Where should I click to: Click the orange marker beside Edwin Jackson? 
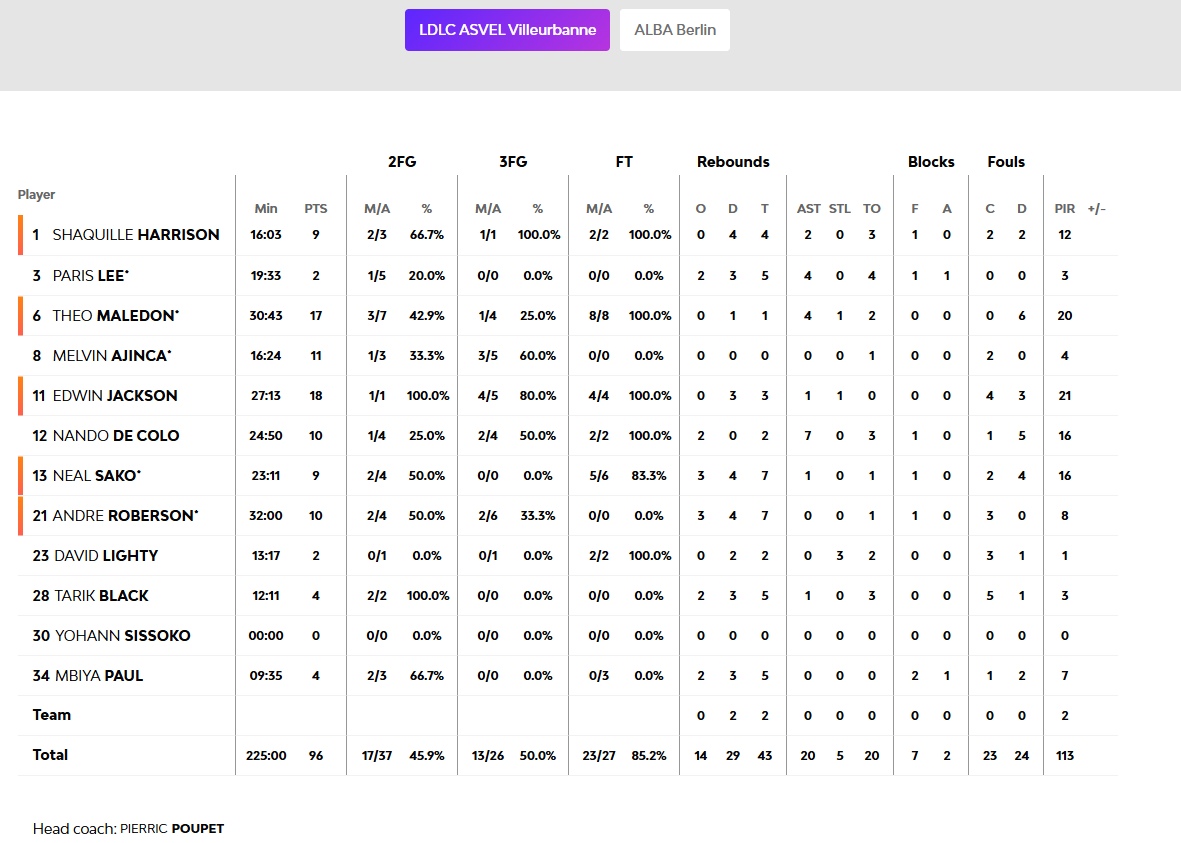tap(20, 395)
